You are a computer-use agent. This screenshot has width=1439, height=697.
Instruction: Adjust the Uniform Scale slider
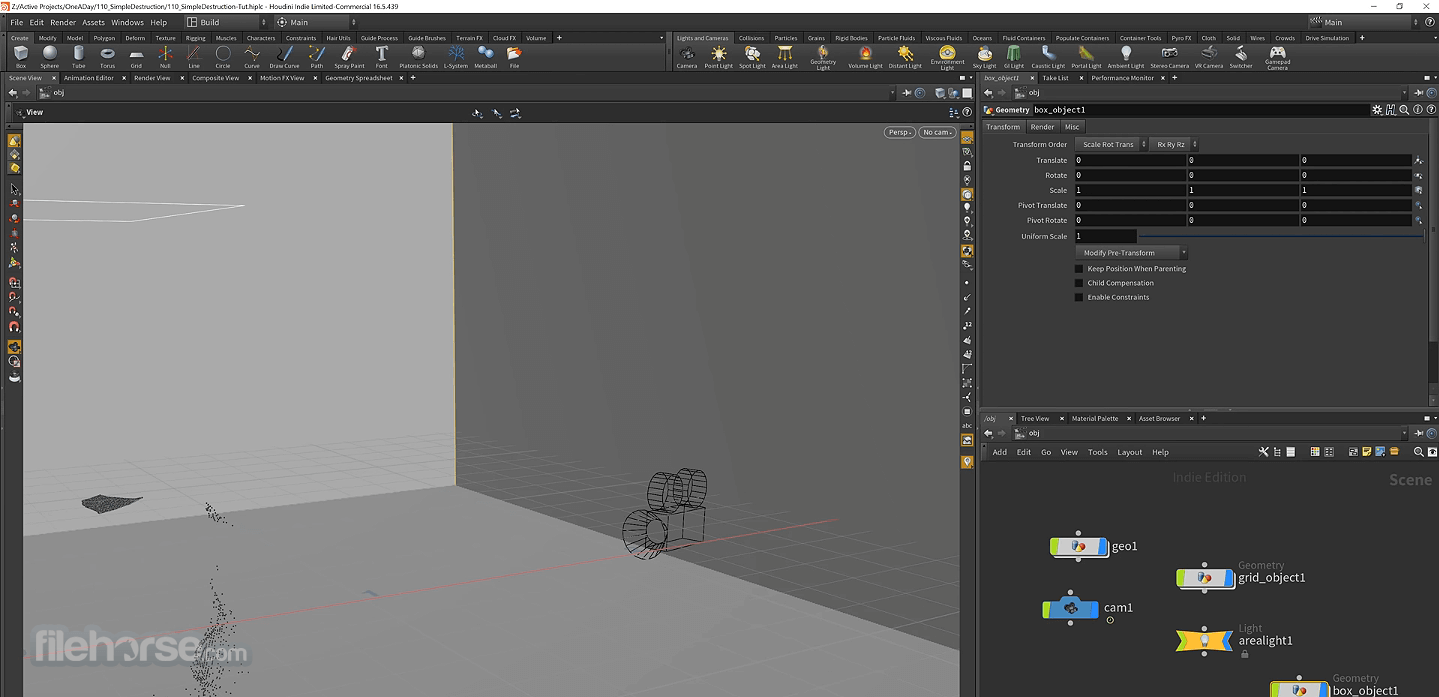tap(1280, 237)
